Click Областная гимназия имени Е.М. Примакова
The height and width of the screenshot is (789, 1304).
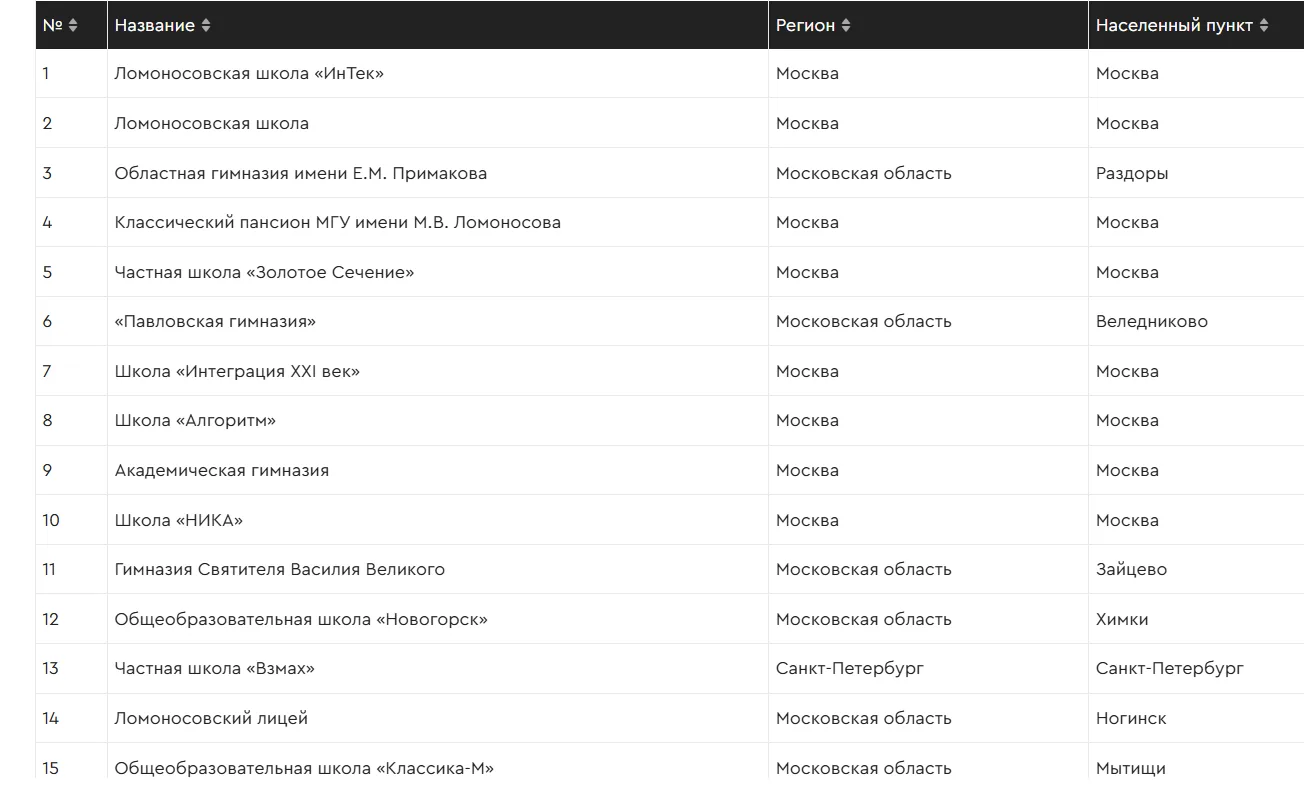pos(301,173)
